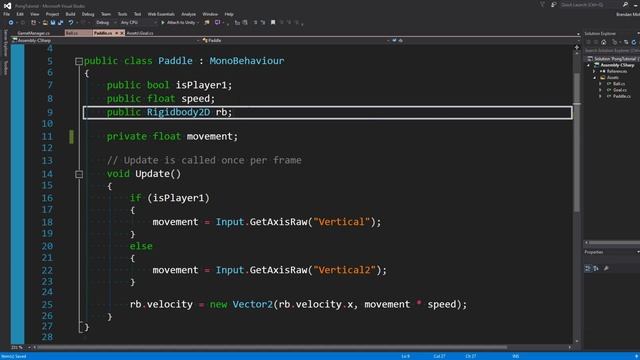The width and height of the screenshot is (640, 360).
Task: Select Paddle.cs in Solution Explorer
Action: tap(622, 96)
